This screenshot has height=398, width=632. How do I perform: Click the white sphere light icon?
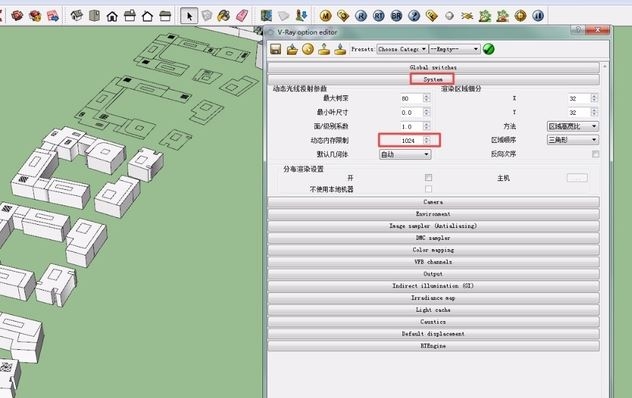449,16
